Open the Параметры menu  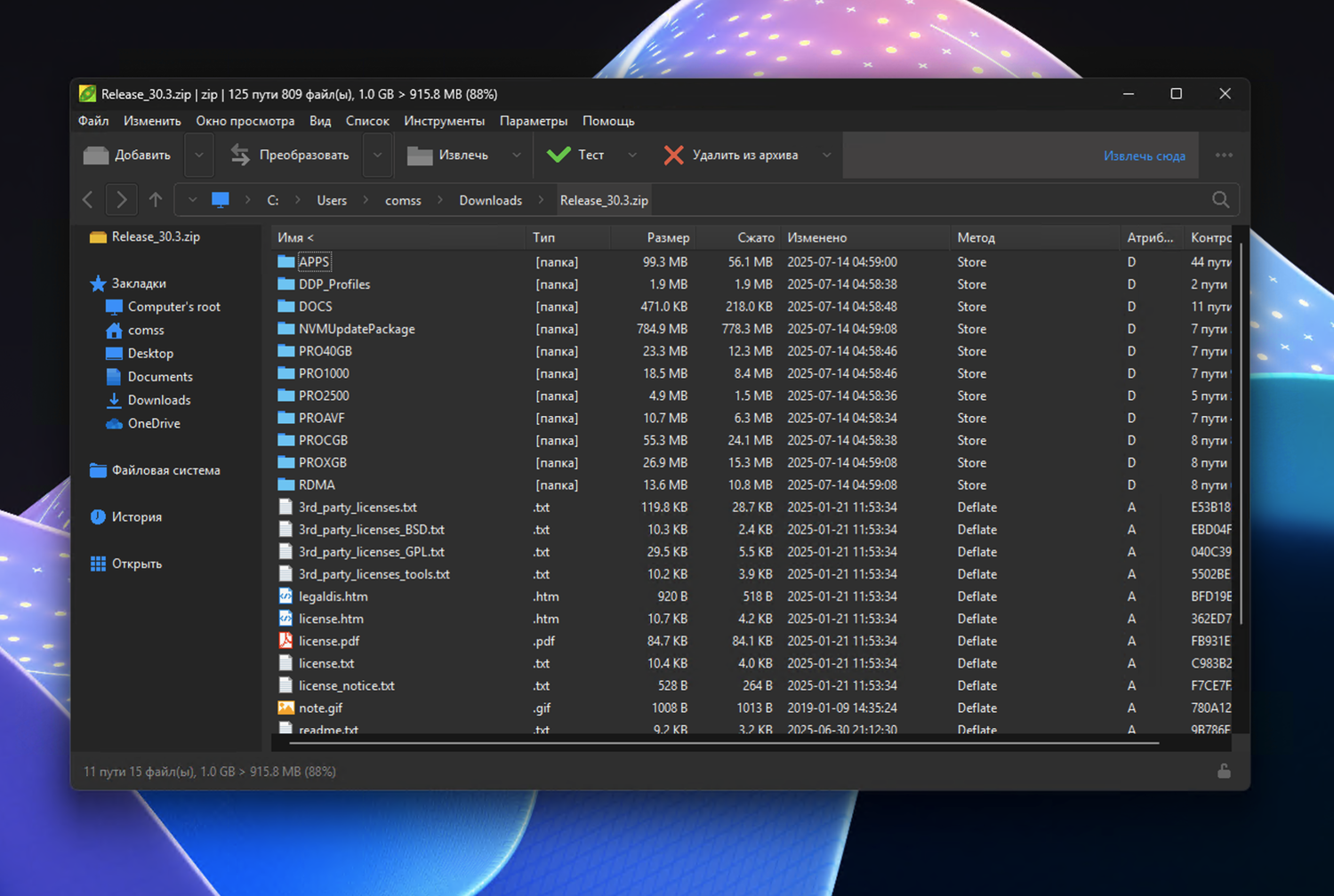533,121
